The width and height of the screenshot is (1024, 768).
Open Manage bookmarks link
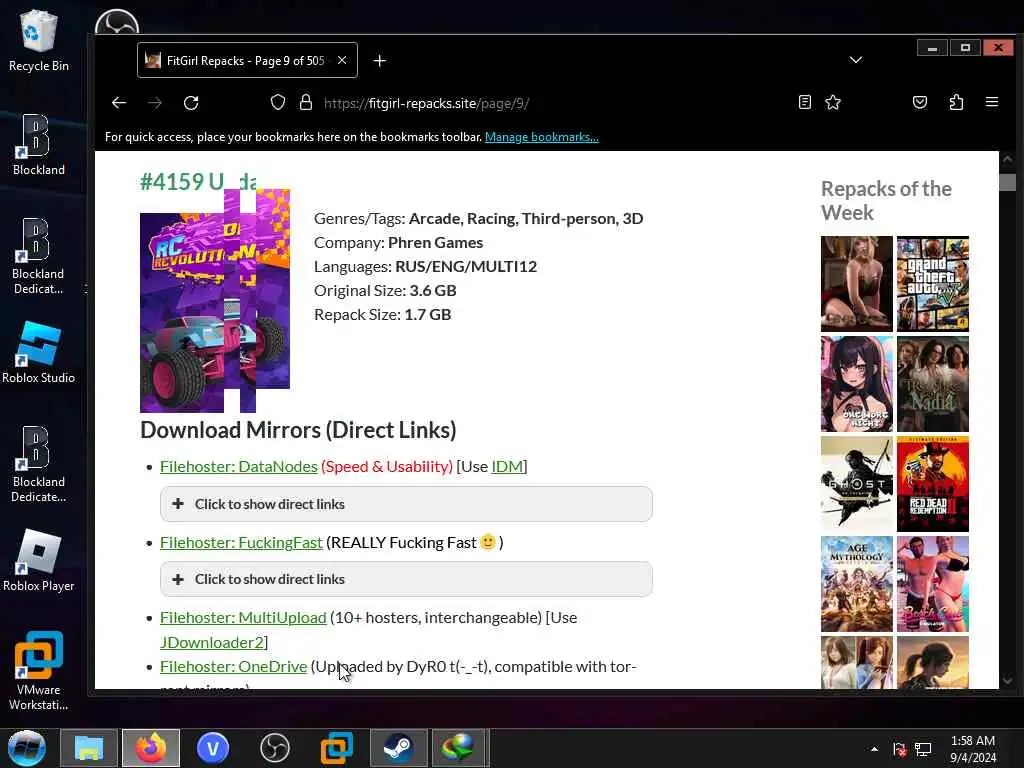tap(541, 136)
